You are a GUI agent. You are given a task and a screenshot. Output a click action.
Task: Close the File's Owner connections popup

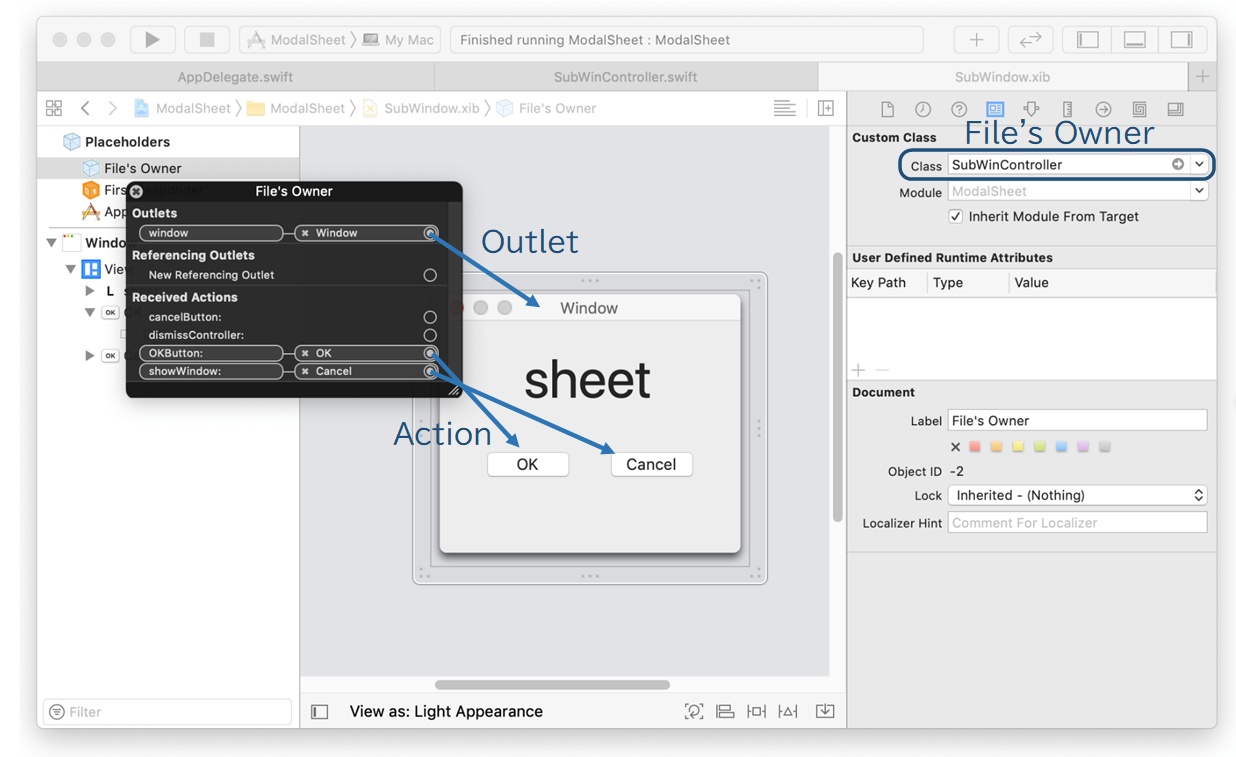coord(137,191)
